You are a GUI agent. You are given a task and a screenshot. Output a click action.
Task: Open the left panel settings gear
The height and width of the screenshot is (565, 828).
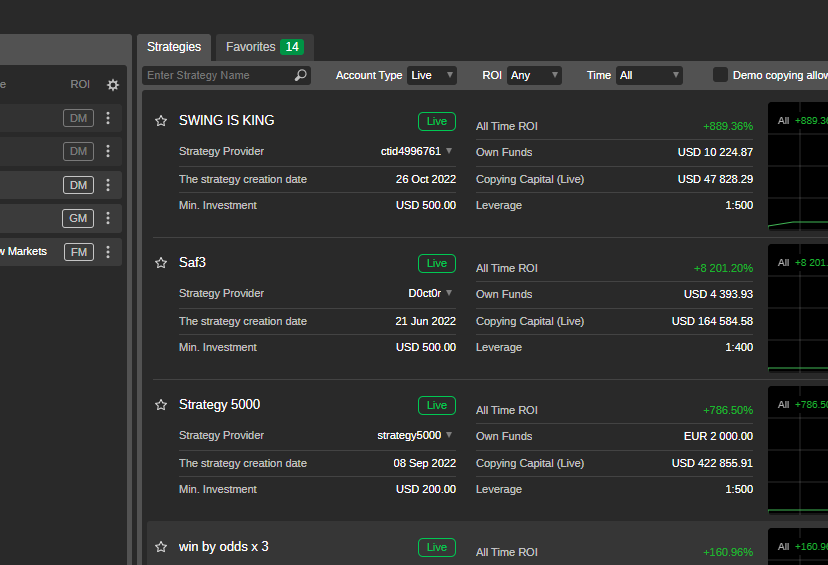pyautogui.click(x=113, y=85)
